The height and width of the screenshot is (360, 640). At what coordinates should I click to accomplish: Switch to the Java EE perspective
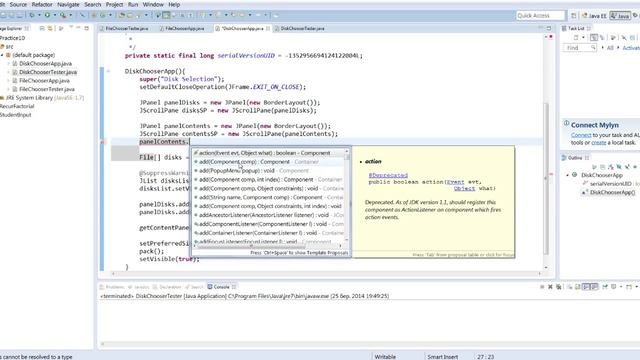[x=594, y=16]
